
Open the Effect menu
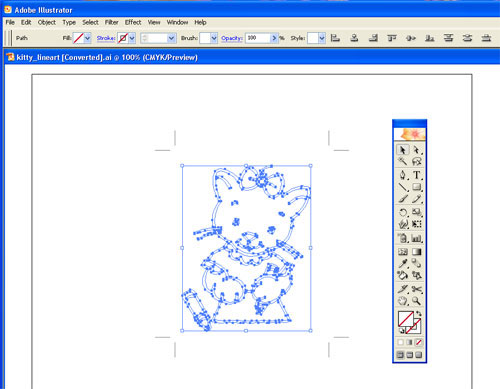[x=133, y=22]
